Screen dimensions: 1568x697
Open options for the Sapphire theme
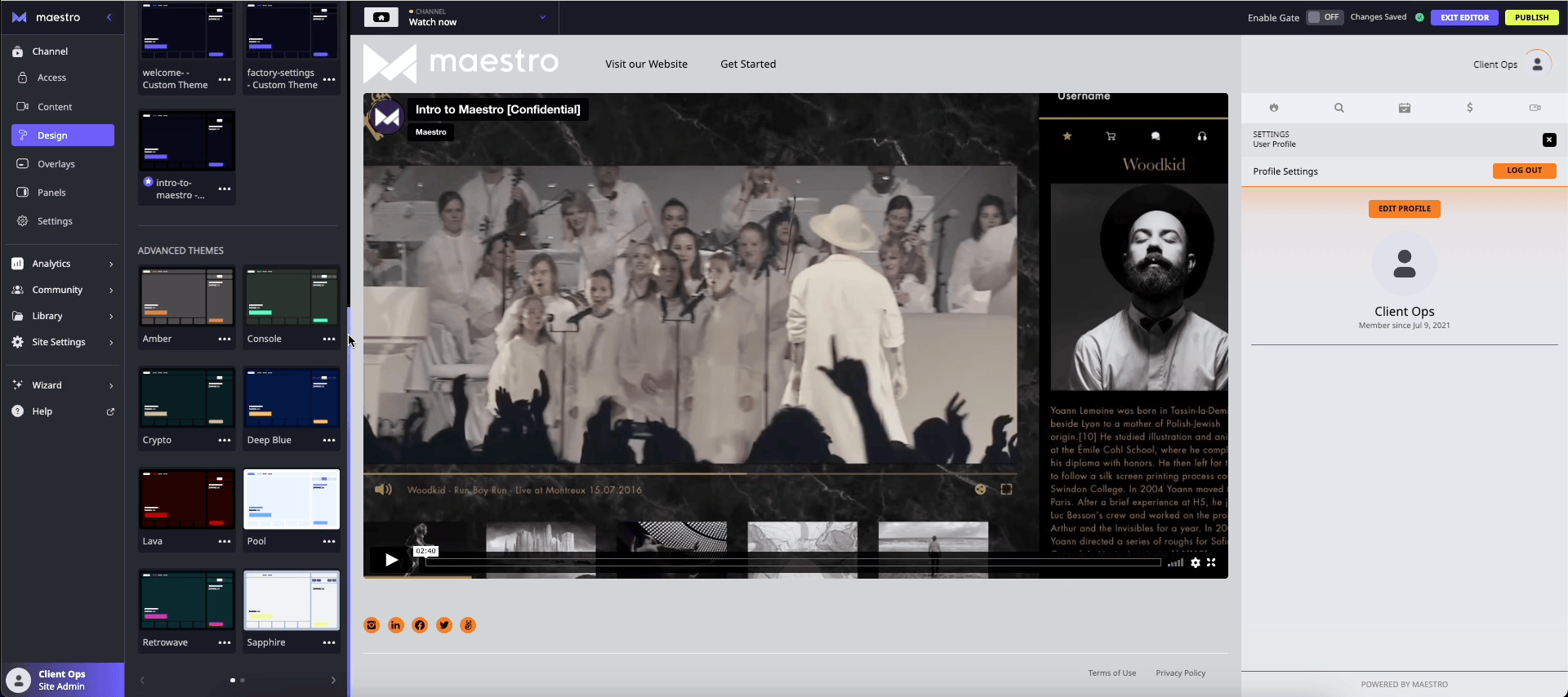click(329, 642)
